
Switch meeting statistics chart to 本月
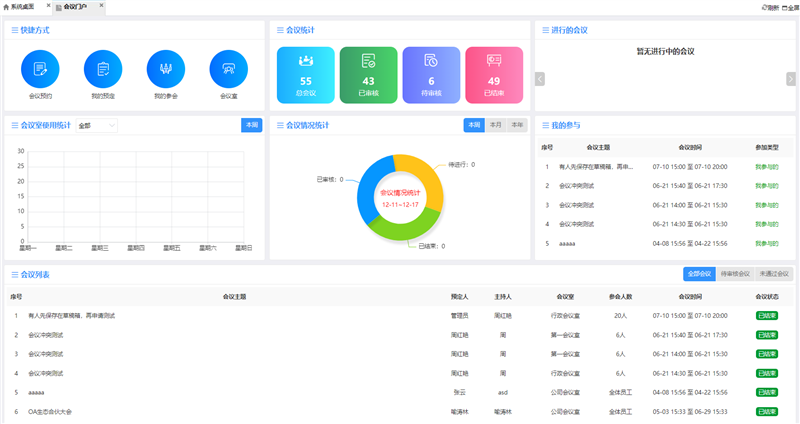pos(495,125)
